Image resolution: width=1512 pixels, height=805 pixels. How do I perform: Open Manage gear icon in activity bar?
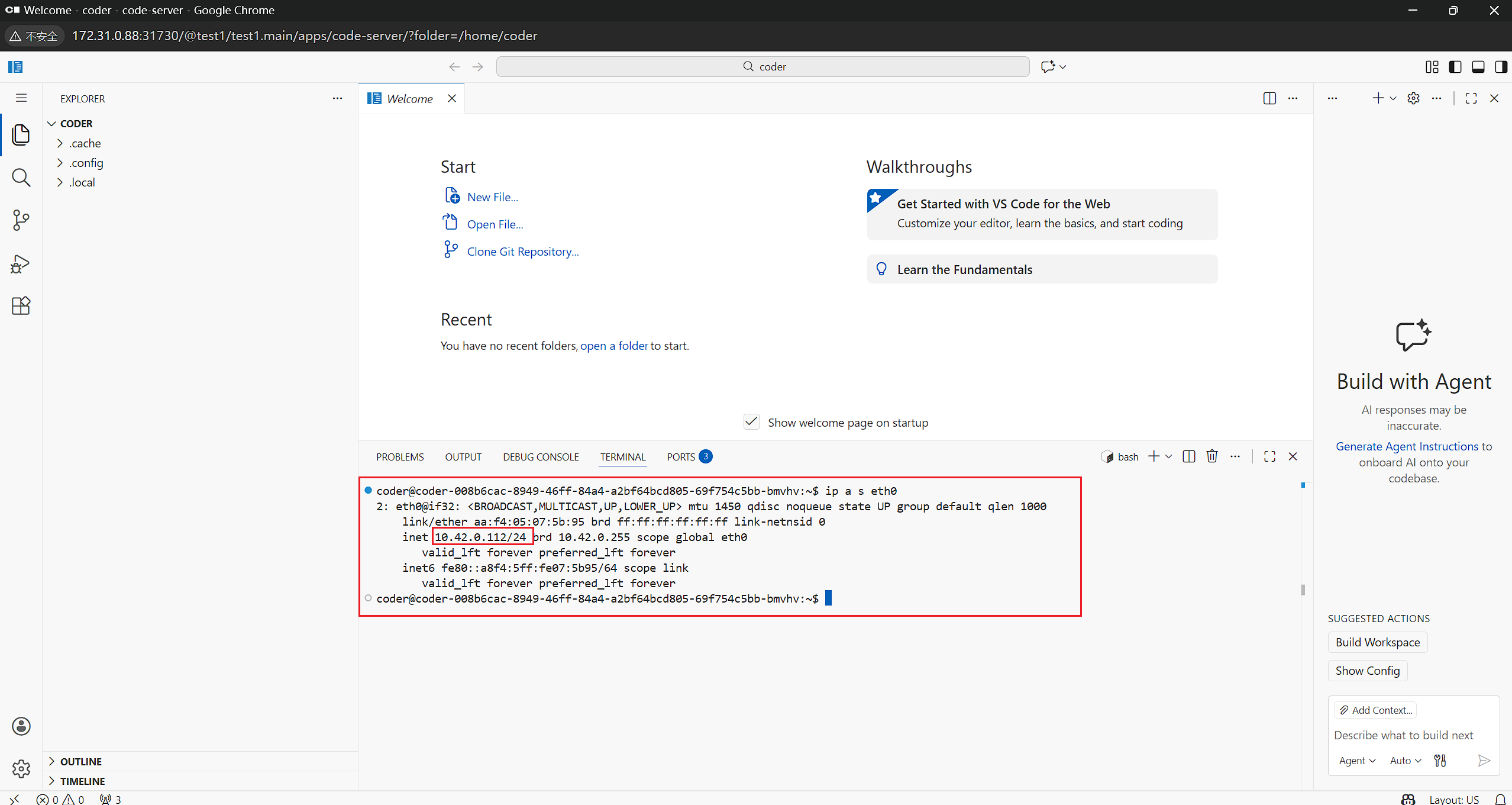coord(21,768)
